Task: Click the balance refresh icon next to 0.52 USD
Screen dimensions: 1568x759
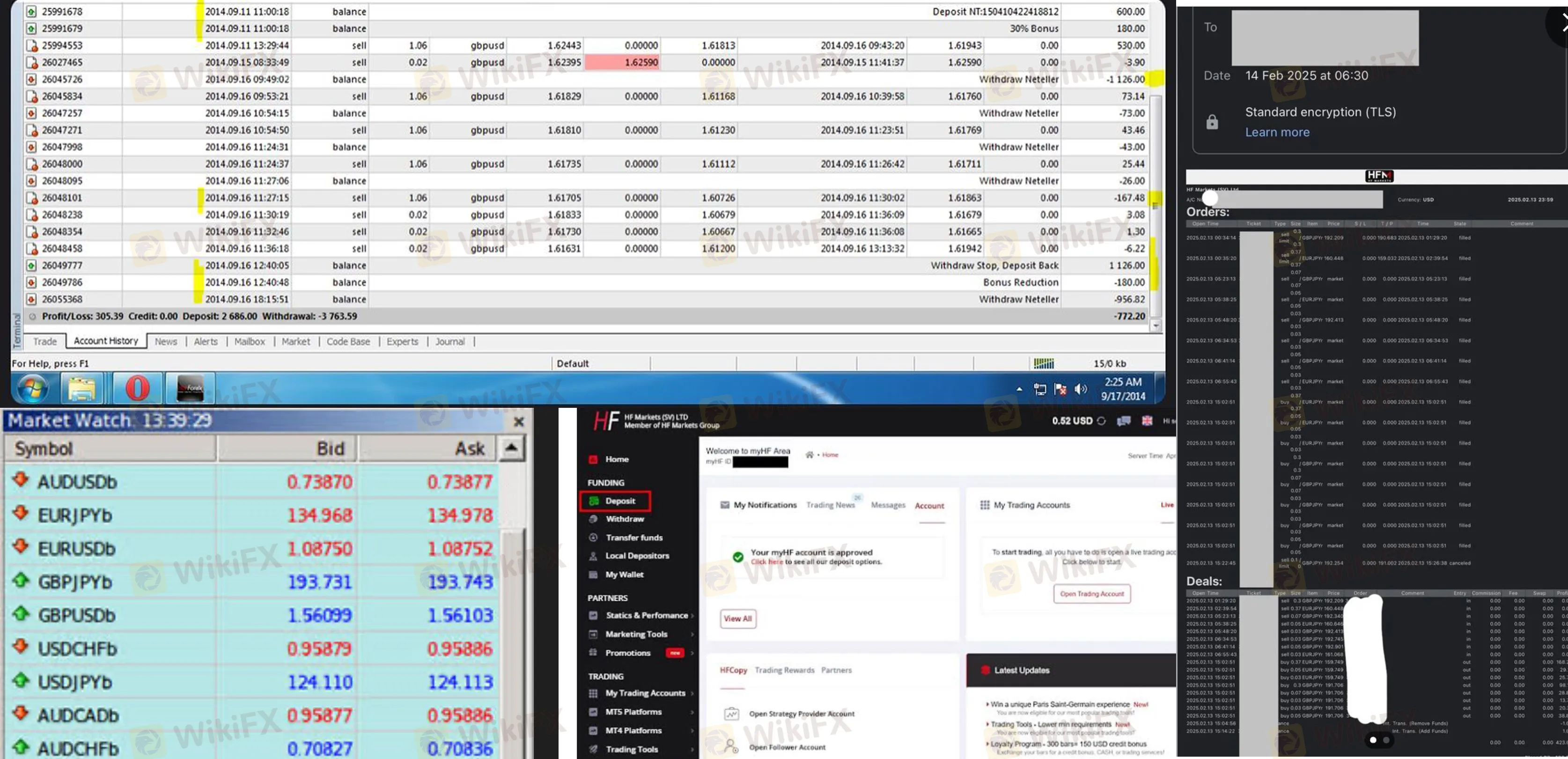Action: pos(1101,420)
